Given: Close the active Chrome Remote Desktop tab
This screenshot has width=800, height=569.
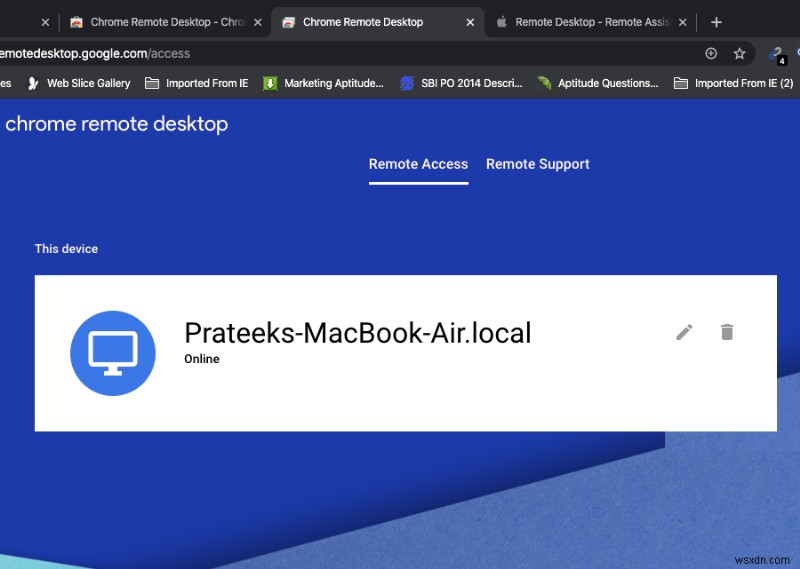Looking at the screenshot, I should pos(470,22).
